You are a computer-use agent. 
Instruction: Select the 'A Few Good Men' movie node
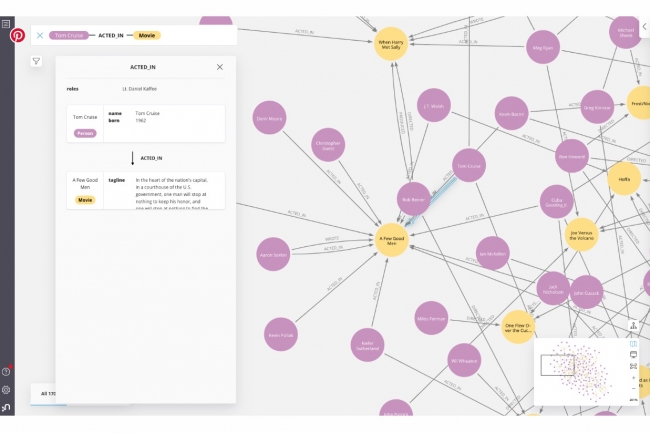coord(392,240)
